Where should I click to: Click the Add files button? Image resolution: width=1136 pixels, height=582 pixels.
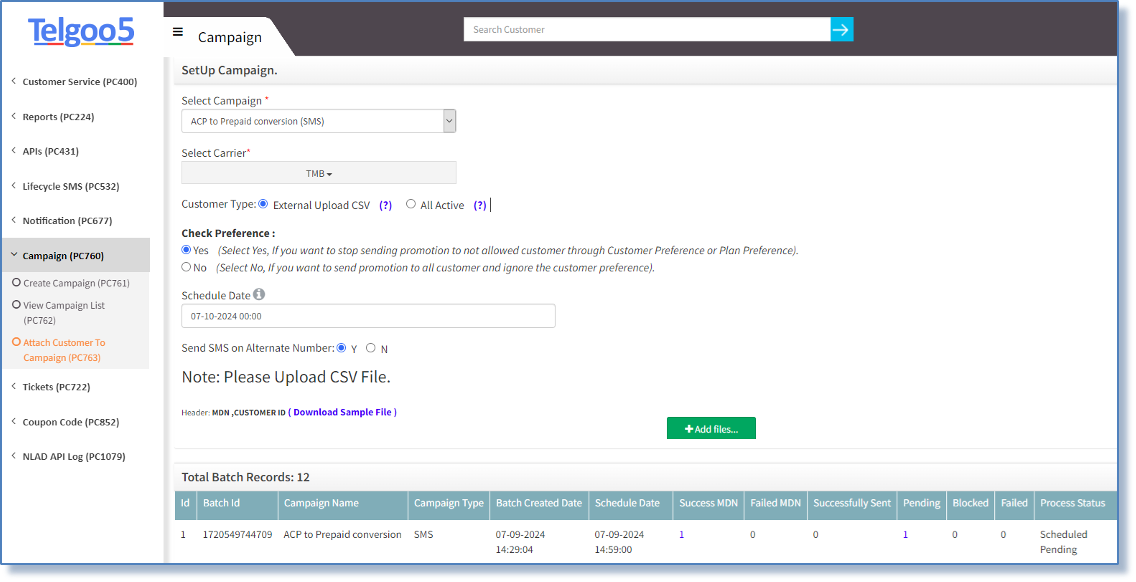(711, 428)
